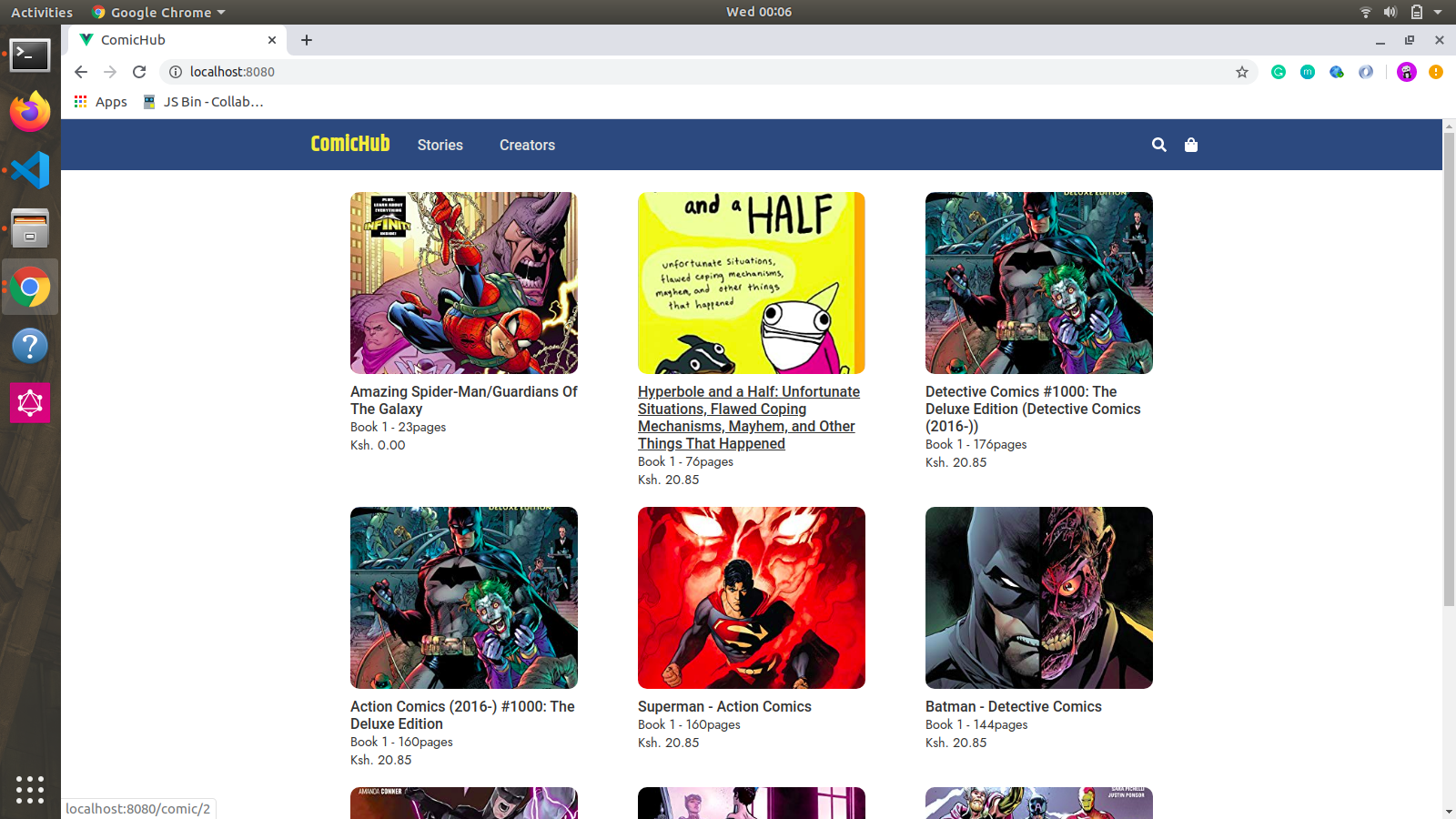The image size is (1456, 819).
Task: Close the ComicHub tab
Action: 271,40
